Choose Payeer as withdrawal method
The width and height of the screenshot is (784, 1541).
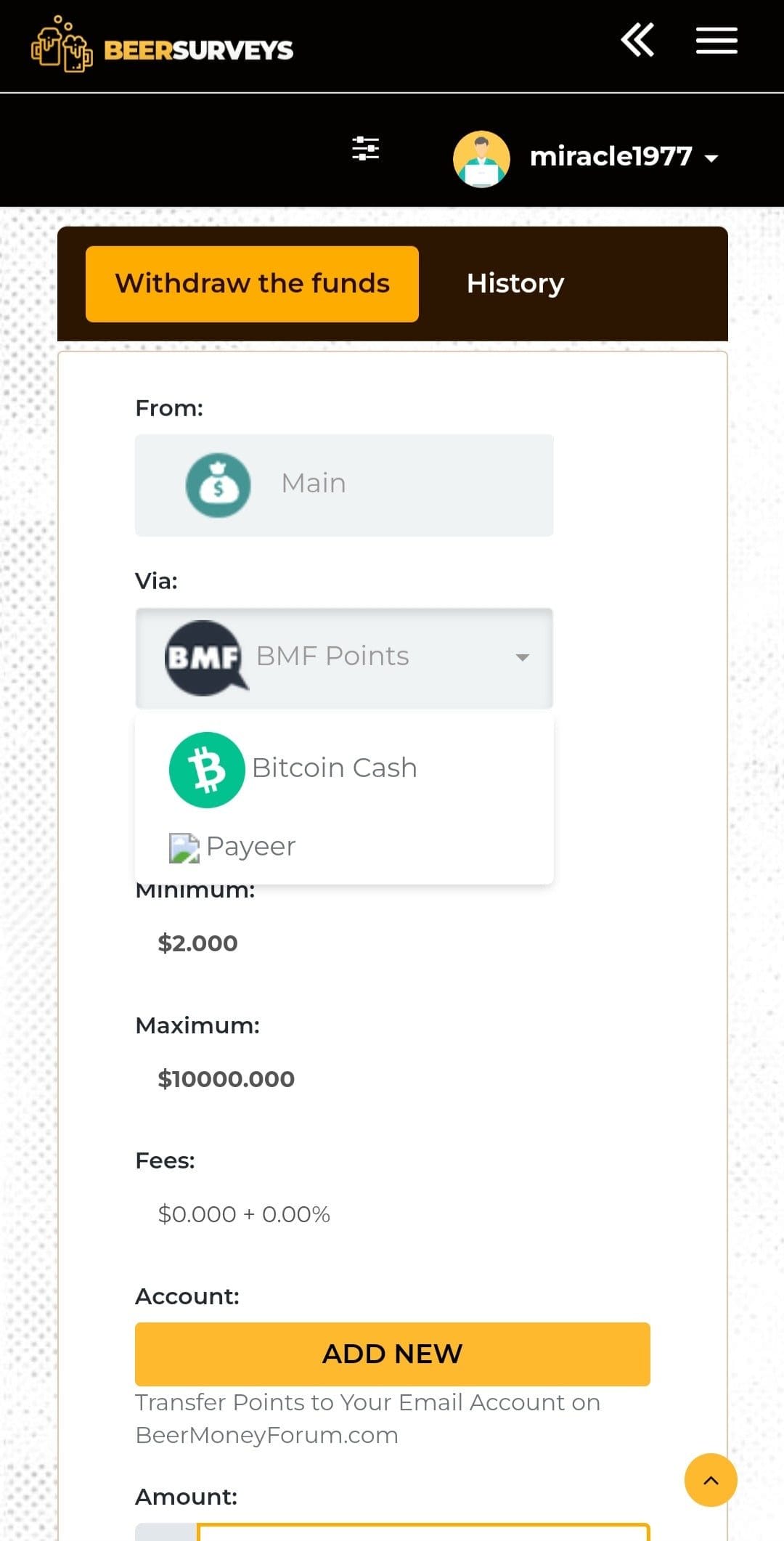pos(344,847)
